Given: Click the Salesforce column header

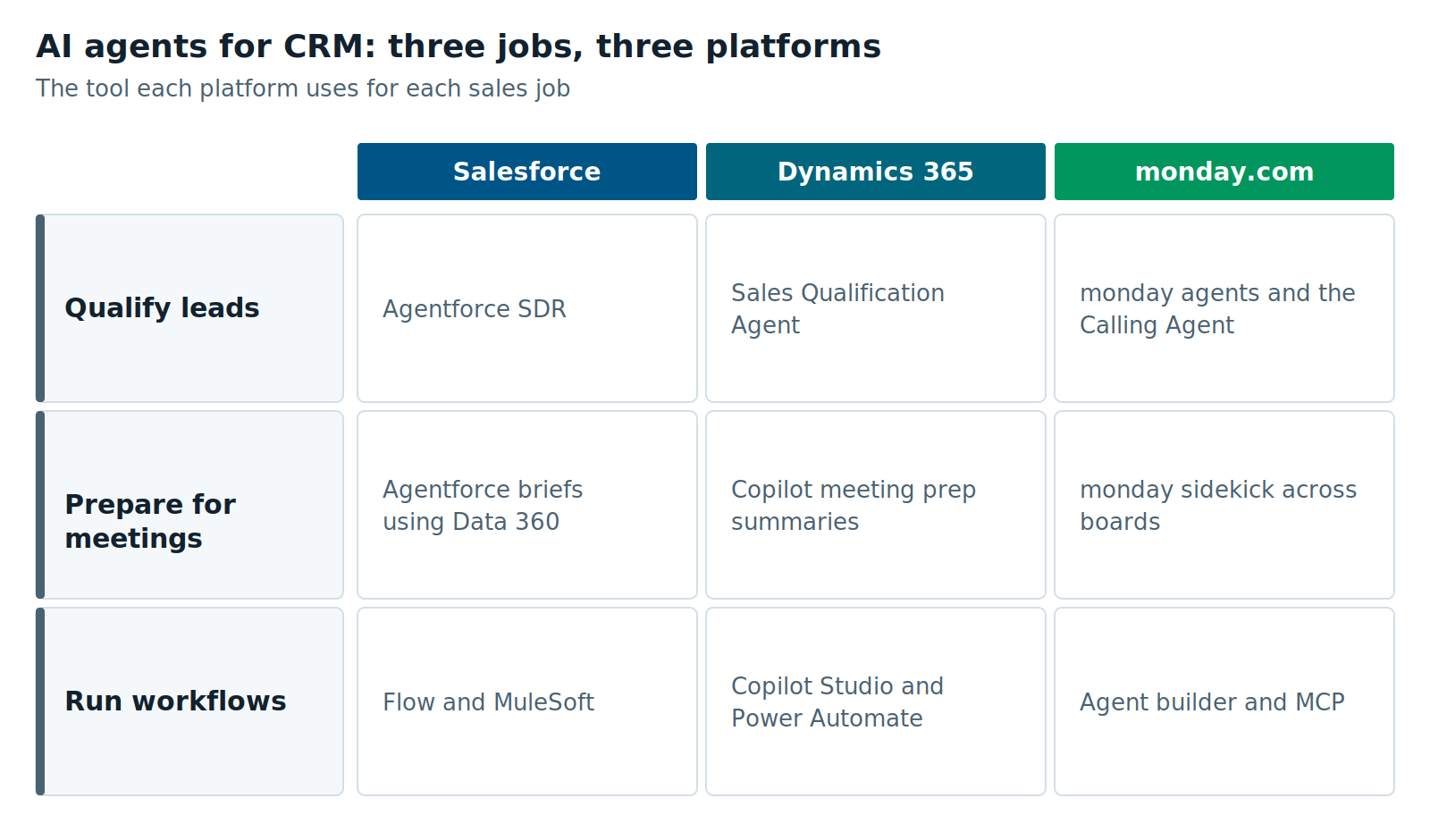Looking at the screenshot, I should [527, 172].
